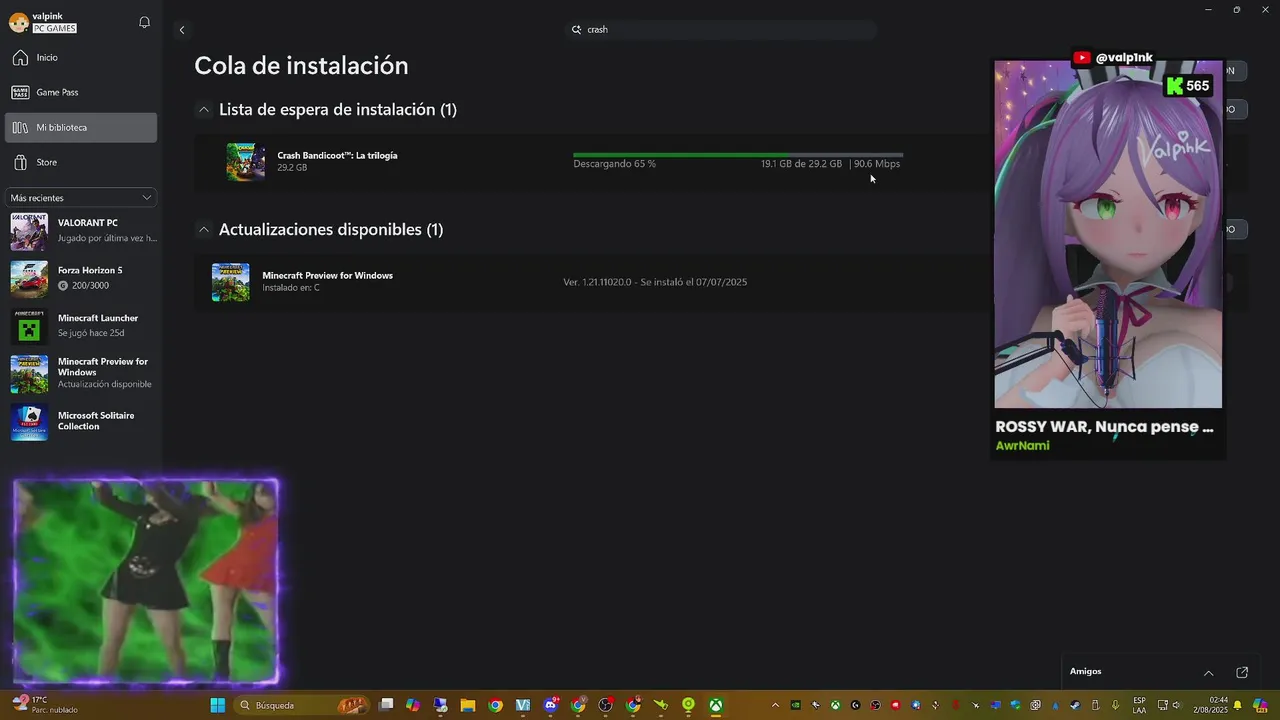The width and height of the screenshot is (1280, 720).
Task: Open Forza Horizon 5 from recent games
Action: pyautogui.click(x=81, y=279)
